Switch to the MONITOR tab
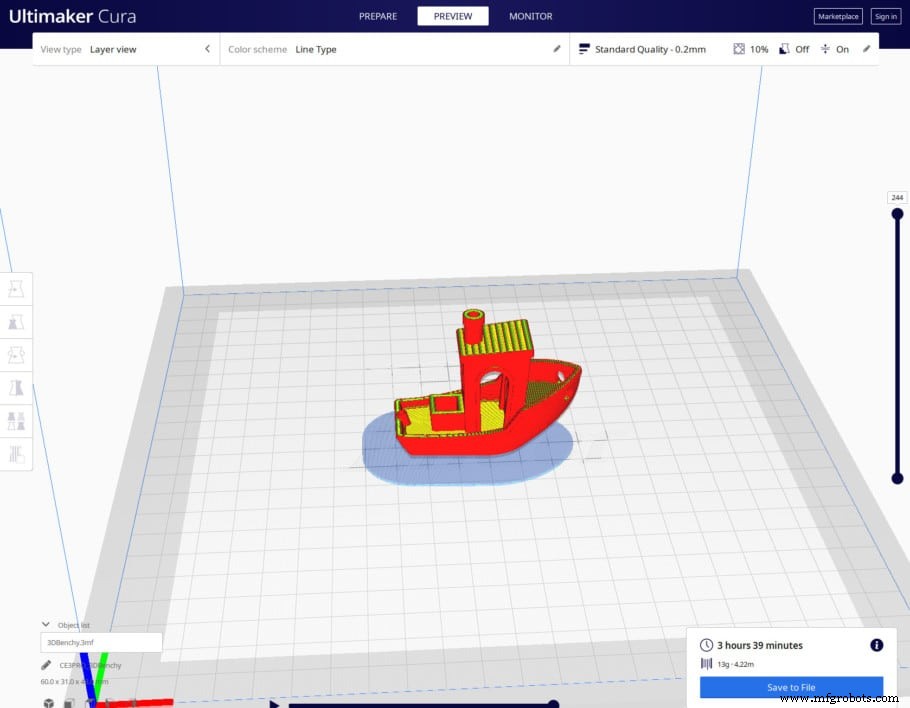 (530, 16)
